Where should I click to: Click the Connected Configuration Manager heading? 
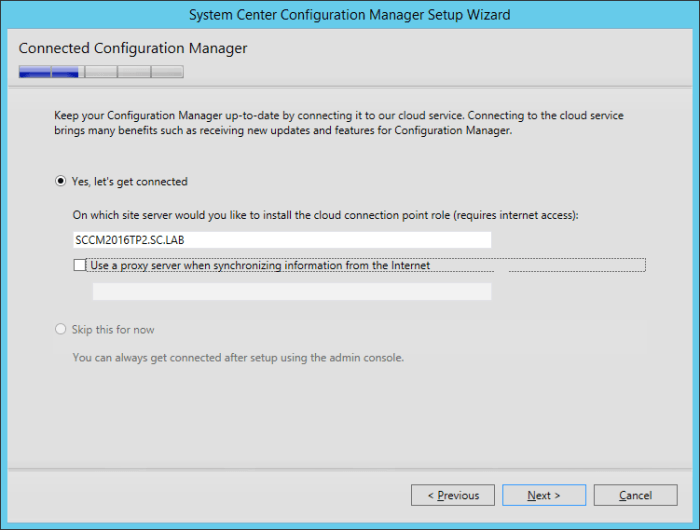[x=133, y=48]
